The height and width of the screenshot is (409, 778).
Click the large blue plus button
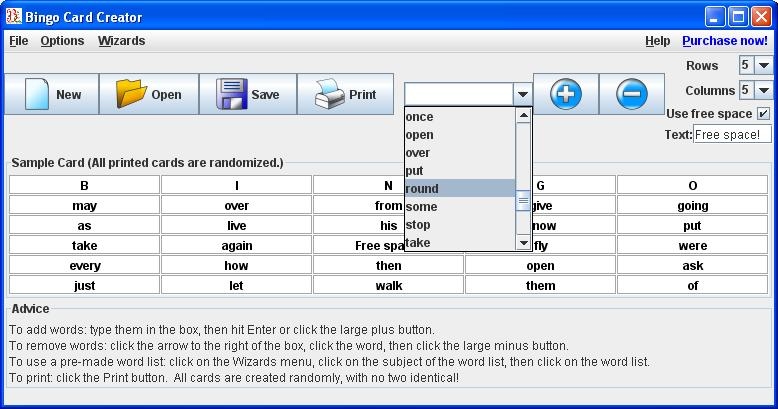566,94
